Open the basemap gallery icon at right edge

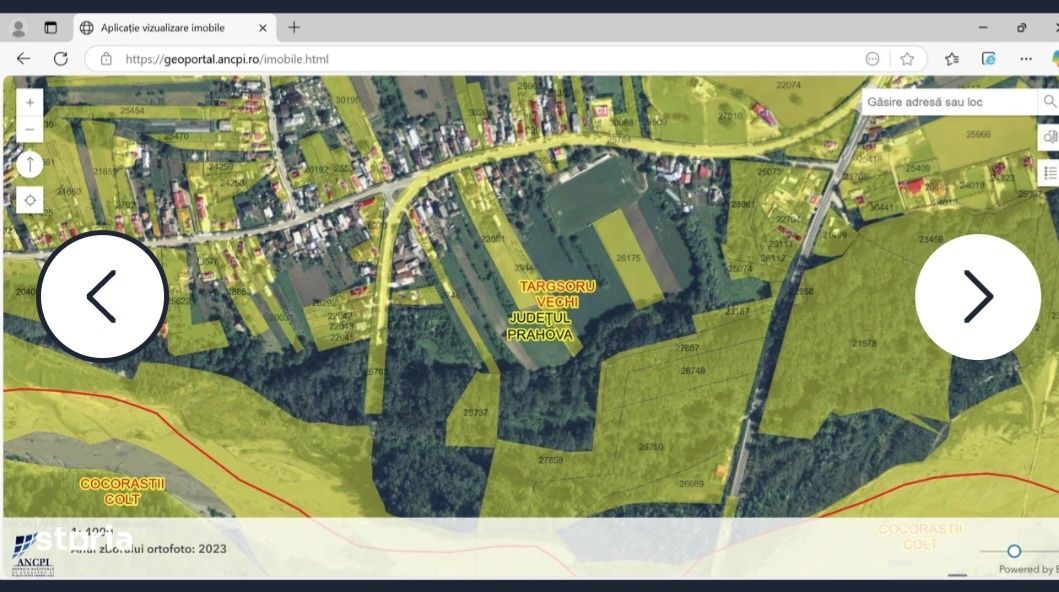coord(1050,137)
